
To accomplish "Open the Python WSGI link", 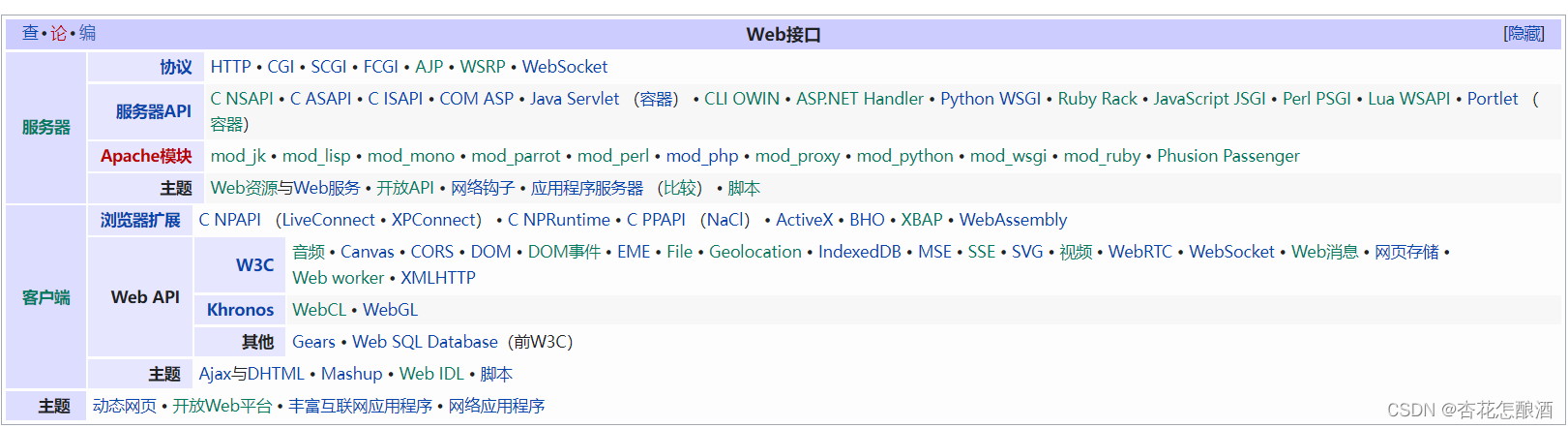I will [x=991, y=99].
